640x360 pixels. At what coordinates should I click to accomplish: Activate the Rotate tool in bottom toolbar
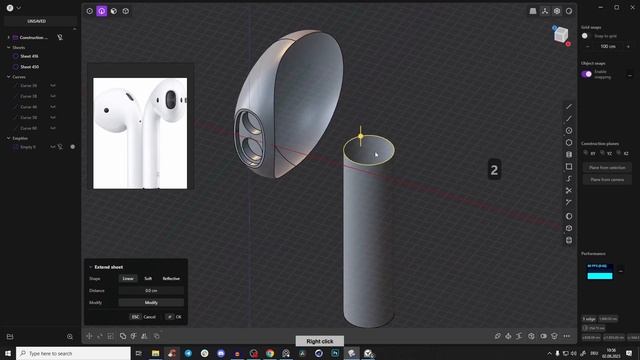click(100, 336)
